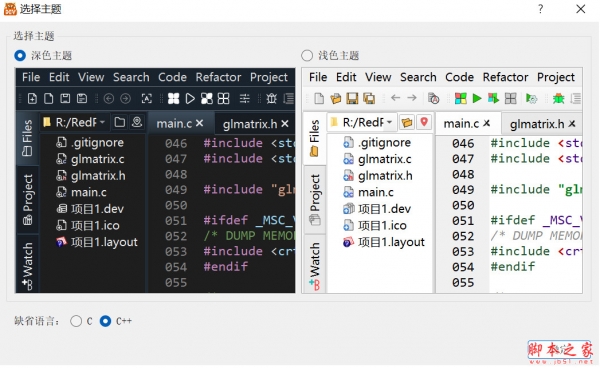This screenshot has height=368, width=600.
Task: Click reformat code icon in dark theme toolbar
Action: [x=147, y=99]
